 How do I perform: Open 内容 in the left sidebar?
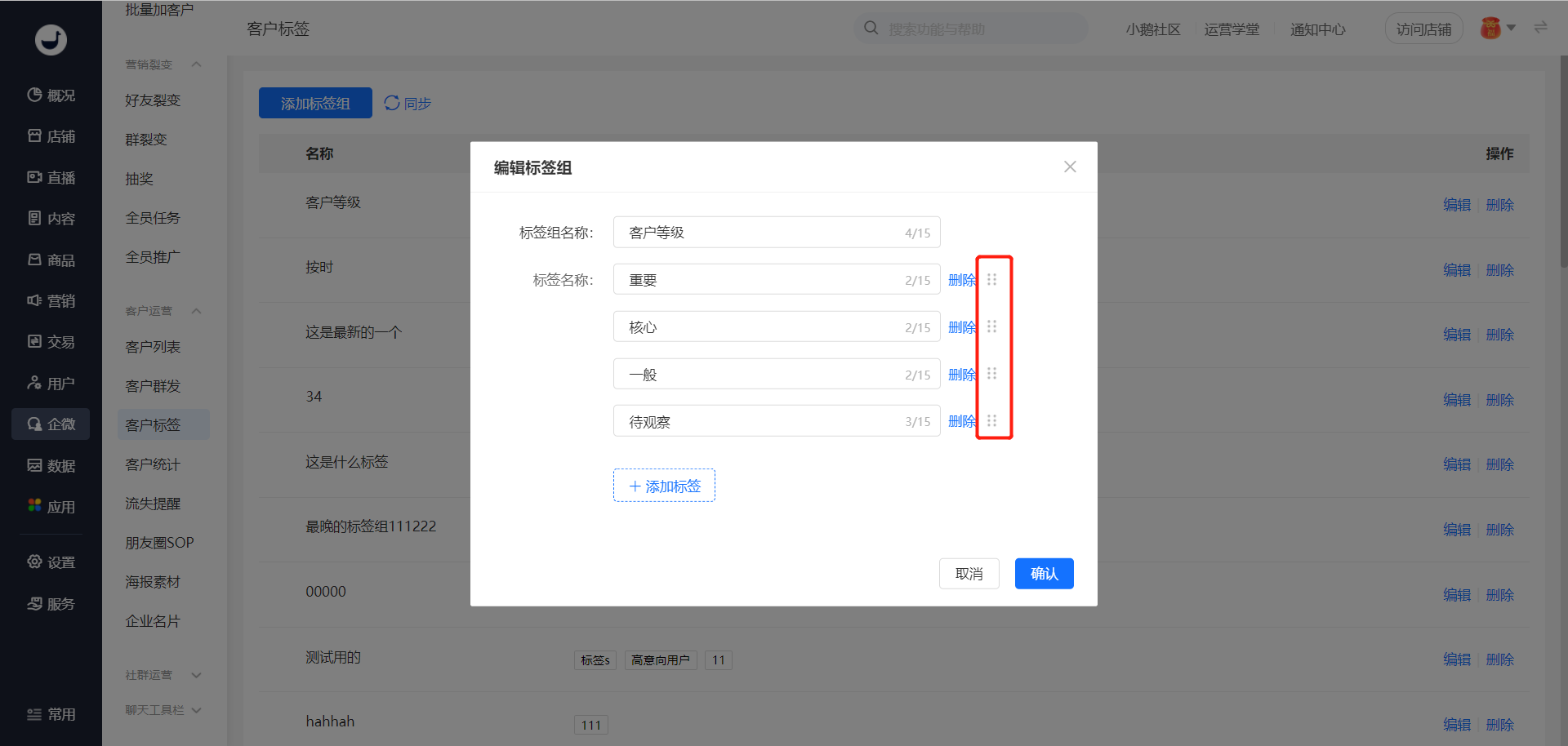[x=51, y=218]
